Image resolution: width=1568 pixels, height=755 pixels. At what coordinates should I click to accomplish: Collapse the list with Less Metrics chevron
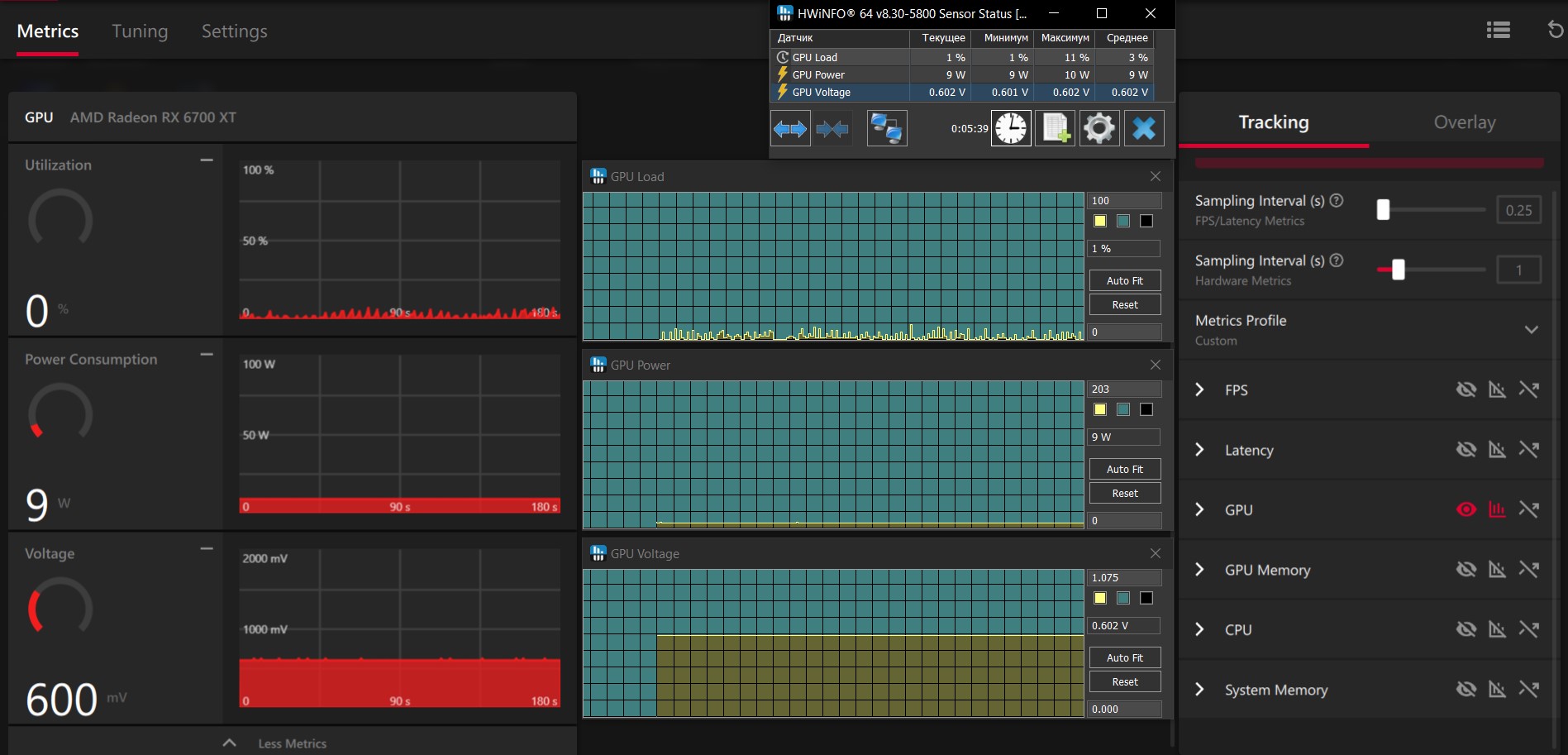pos(230,743)
